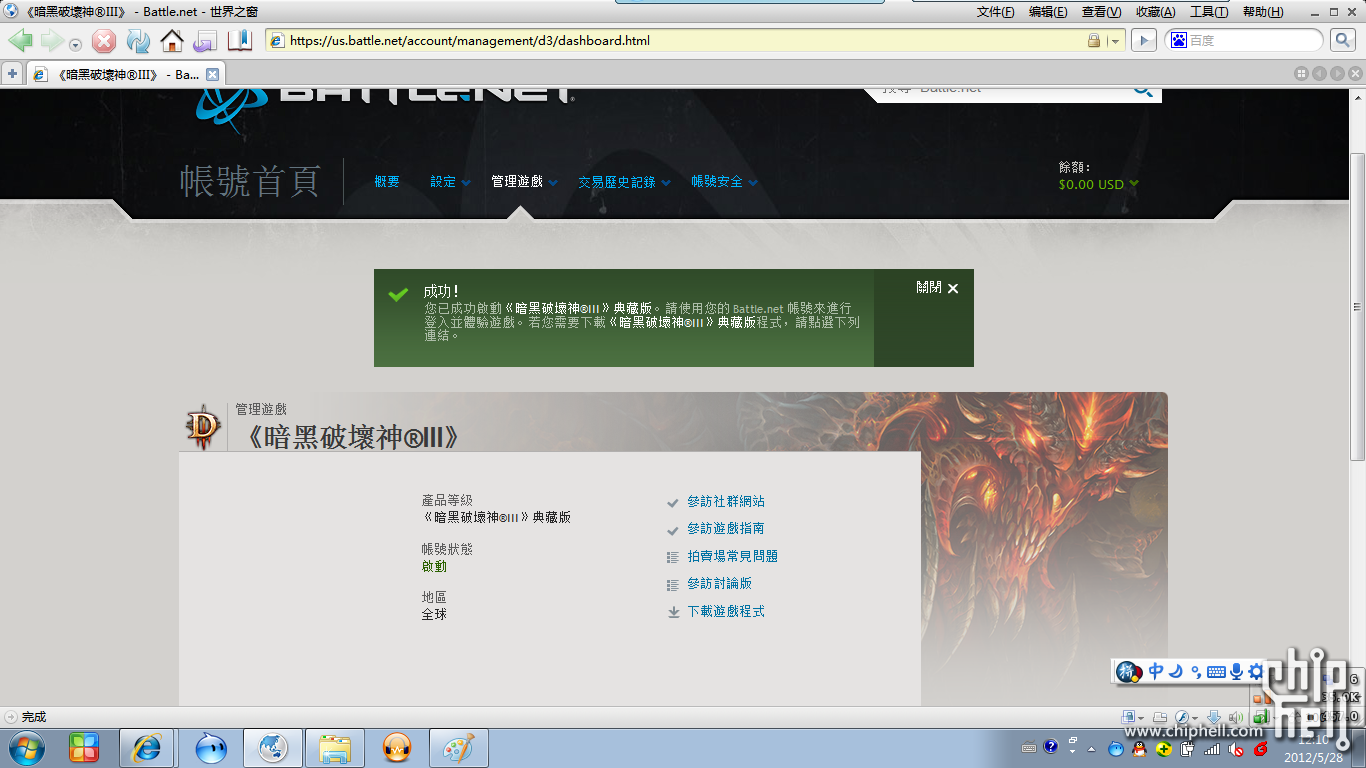1366x768 pixels.
Task: Toggle the IME punctuation mode icon
Action: click(1196, 672)
